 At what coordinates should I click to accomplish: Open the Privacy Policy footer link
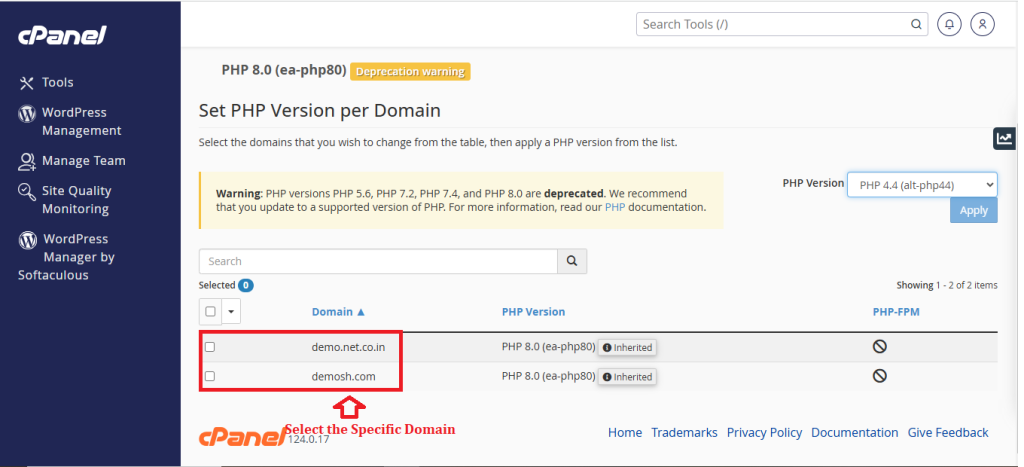(x=764, y=432)
